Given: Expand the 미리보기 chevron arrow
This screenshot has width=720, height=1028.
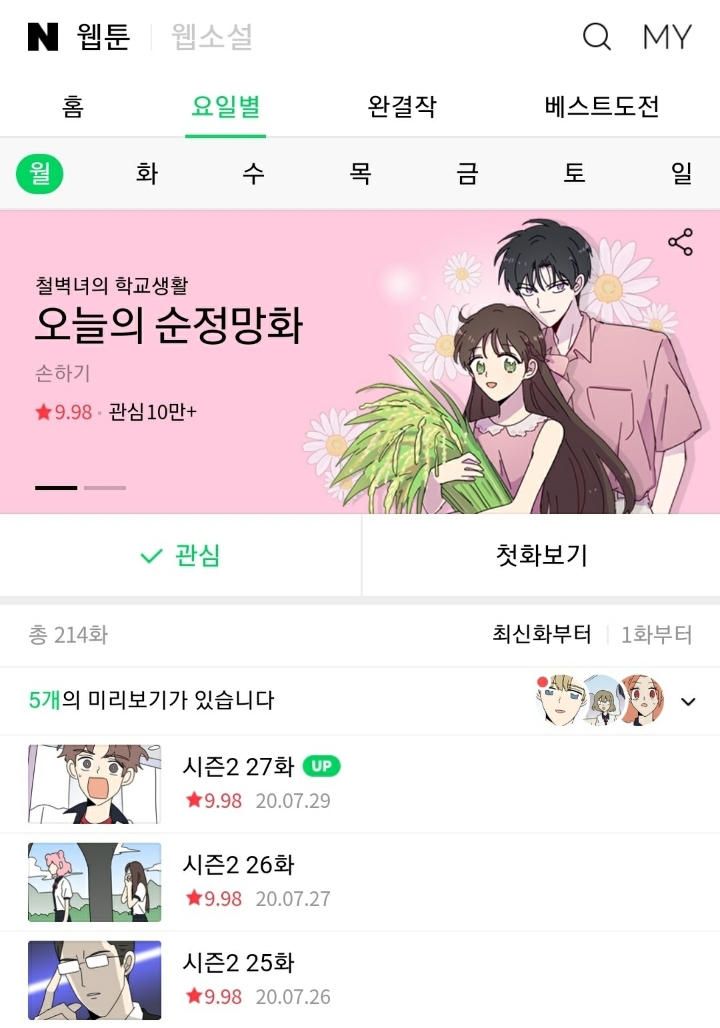Looking at the screenshot, I should pos(688,702).
